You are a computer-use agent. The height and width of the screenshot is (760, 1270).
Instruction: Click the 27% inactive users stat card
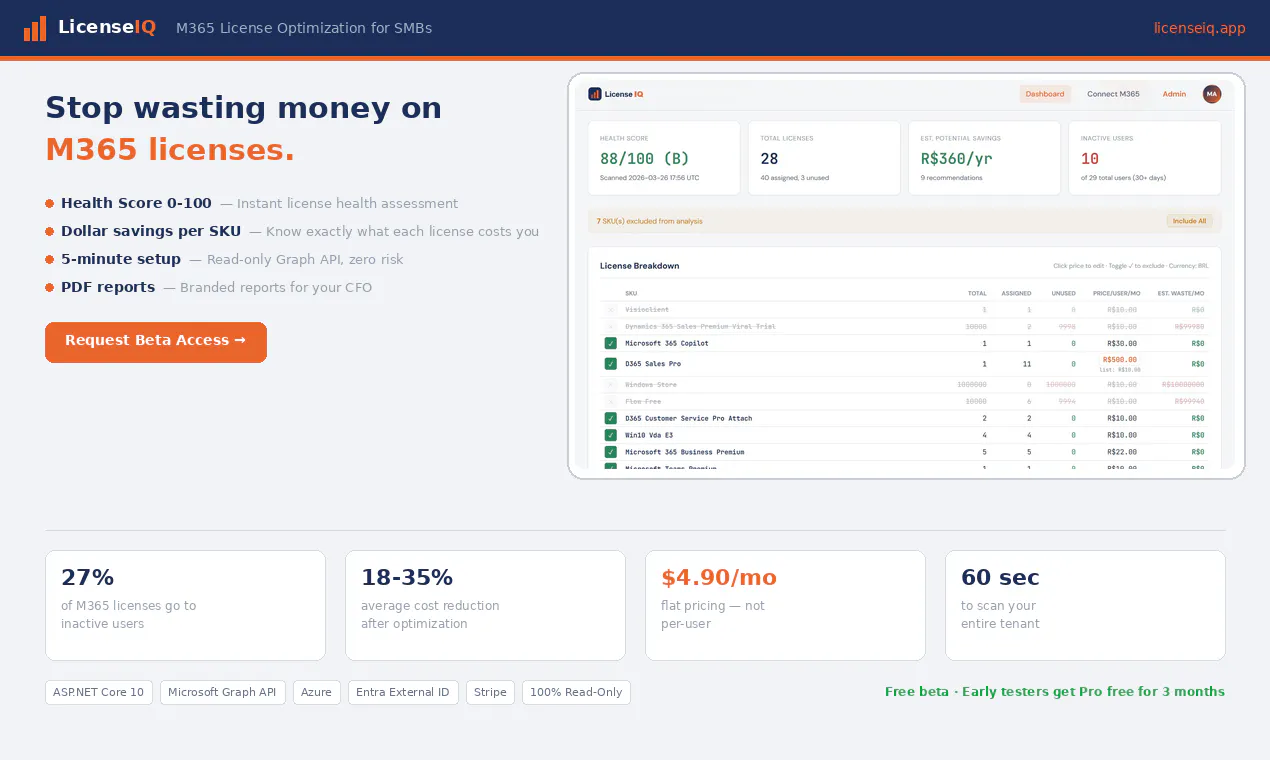tap(185, 605)
